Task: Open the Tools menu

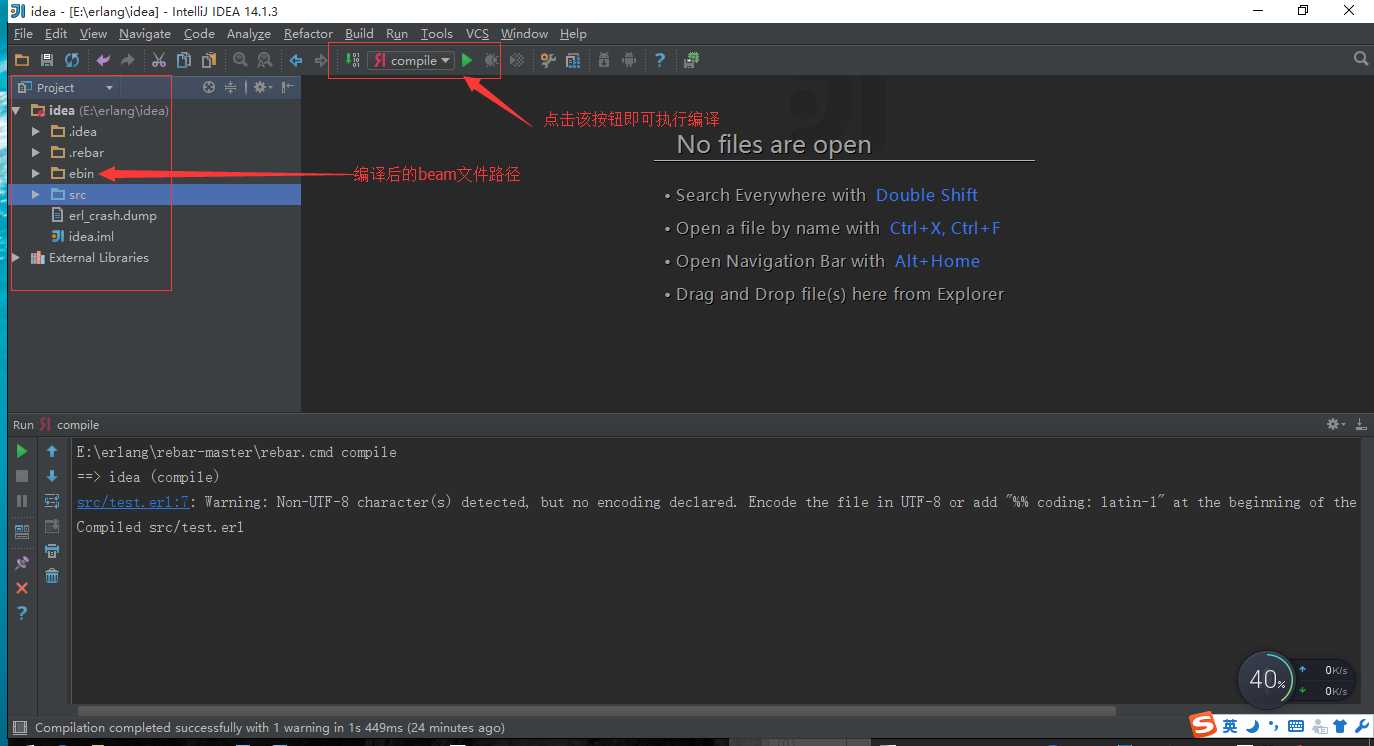Action: [x=436, y=34]
